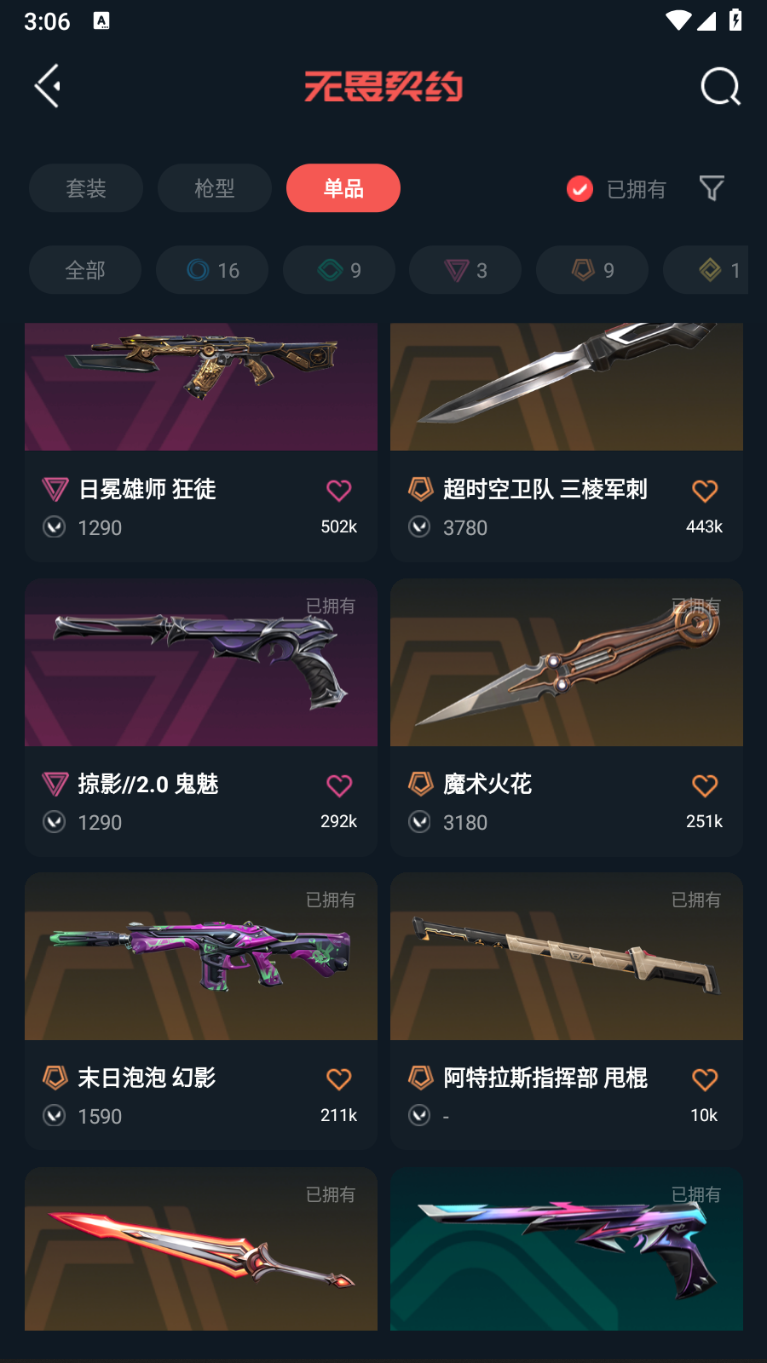Open the 掠影//2.0 鬼魅 pistol thumbnail
The width and height of the screenshot is (767, 1363).
tap(201, 662)
